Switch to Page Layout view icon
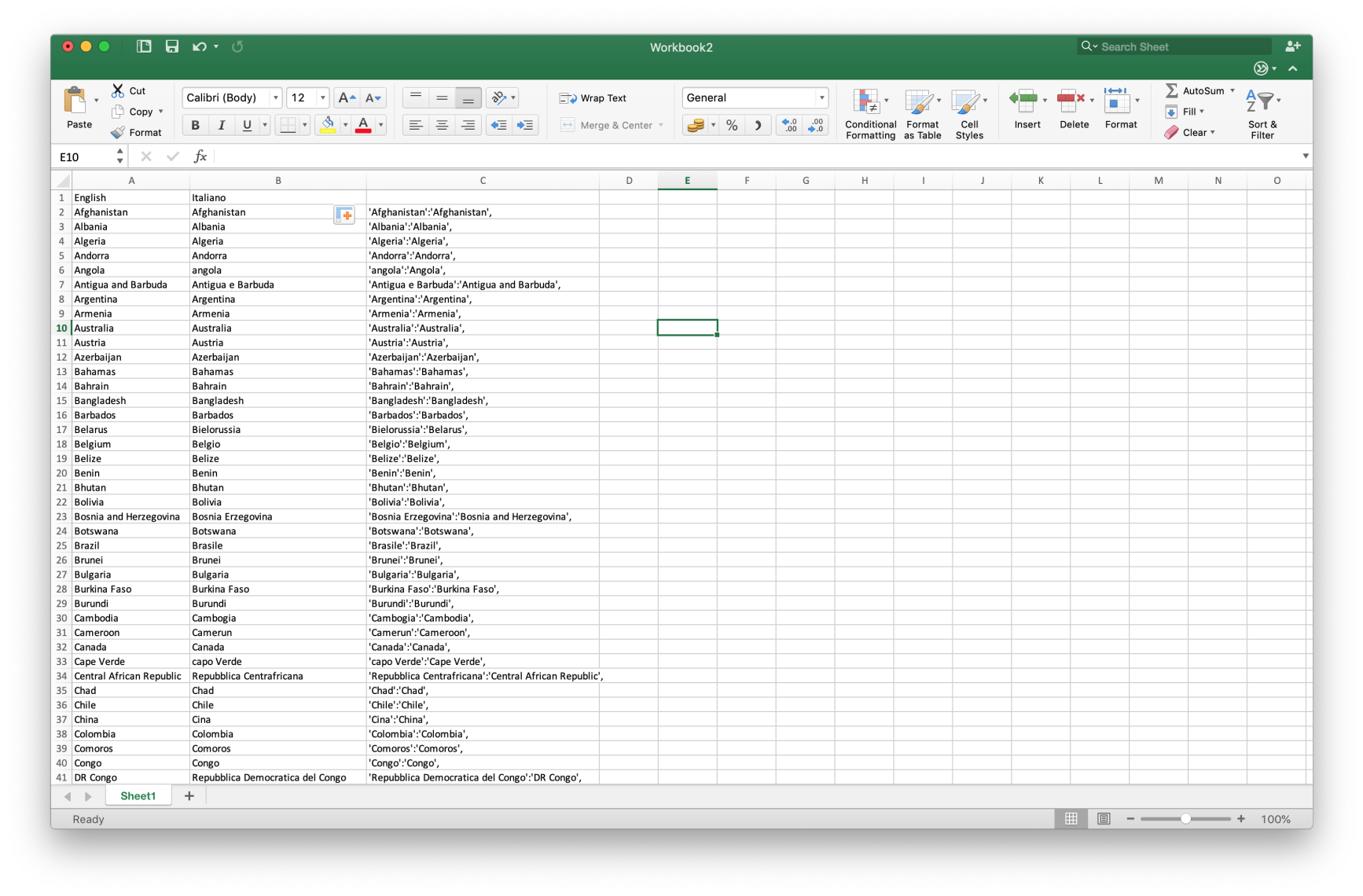Viewport: 1363px width, 896px height. tap(1103, 819)
